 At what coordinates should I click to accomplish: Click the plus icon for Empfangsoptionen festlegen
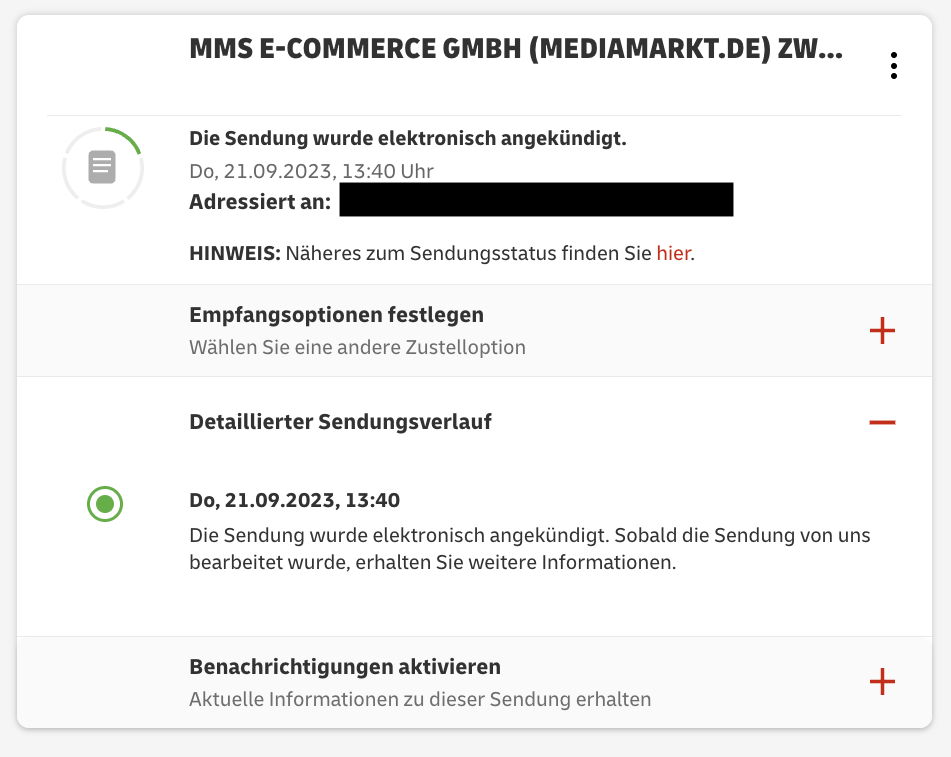point(882,331)
